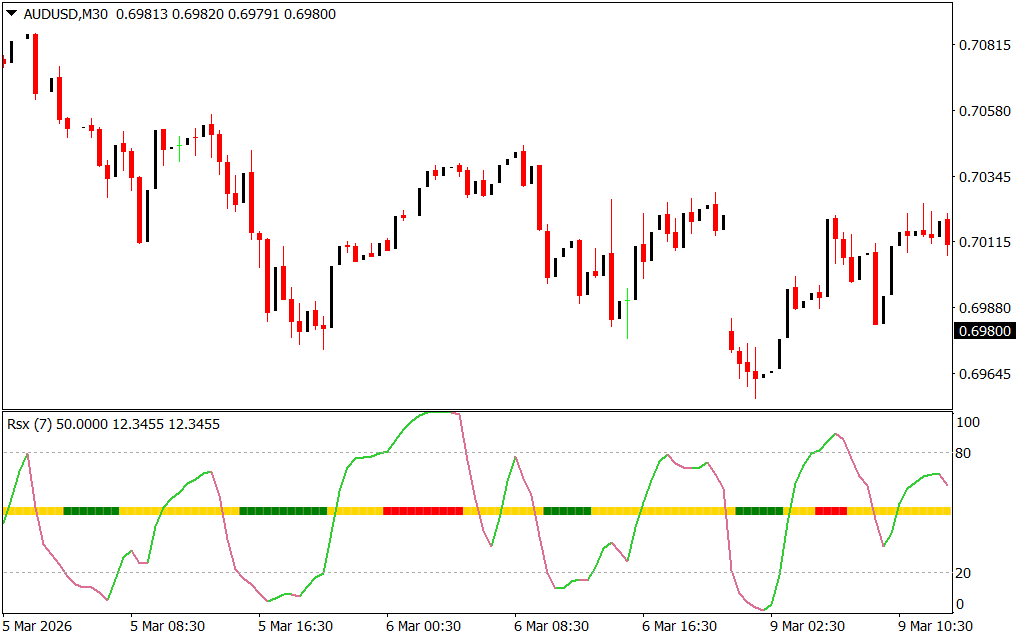Click the AUDUSD,M30 chart title text
Viewport: 1024px width, 640px height.
tap(64, 14)
